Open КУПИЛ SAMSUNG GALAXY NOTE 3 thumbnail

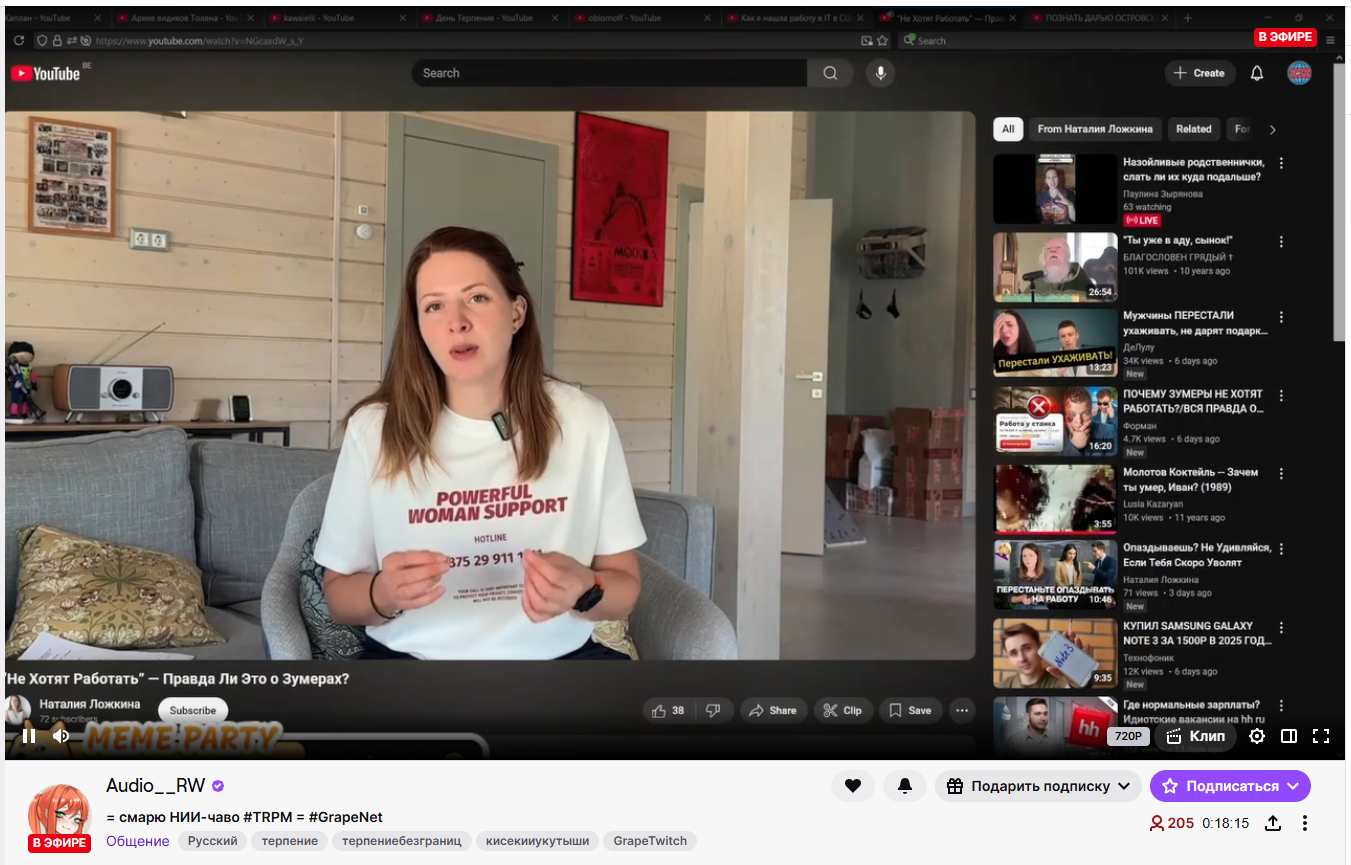[1055, 653]
